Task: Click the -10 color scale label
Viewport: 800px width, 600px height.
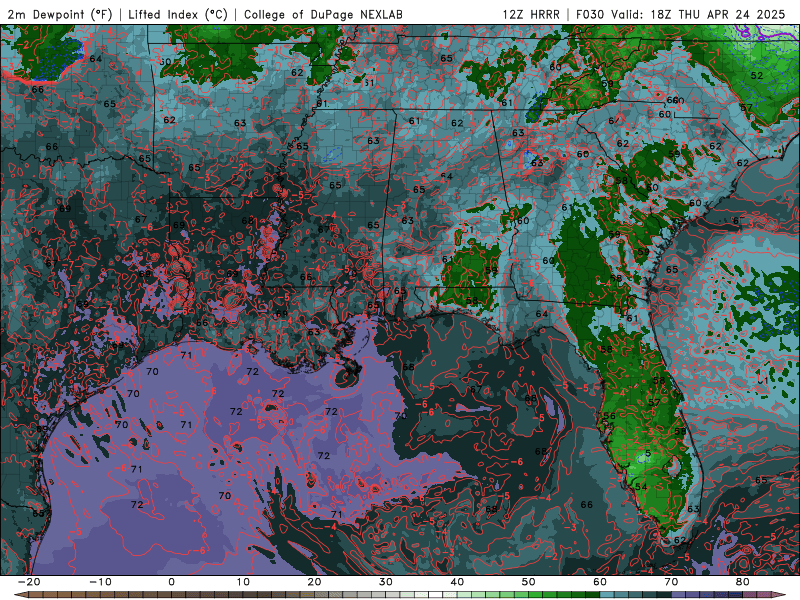Action: [x=100, y=582]
